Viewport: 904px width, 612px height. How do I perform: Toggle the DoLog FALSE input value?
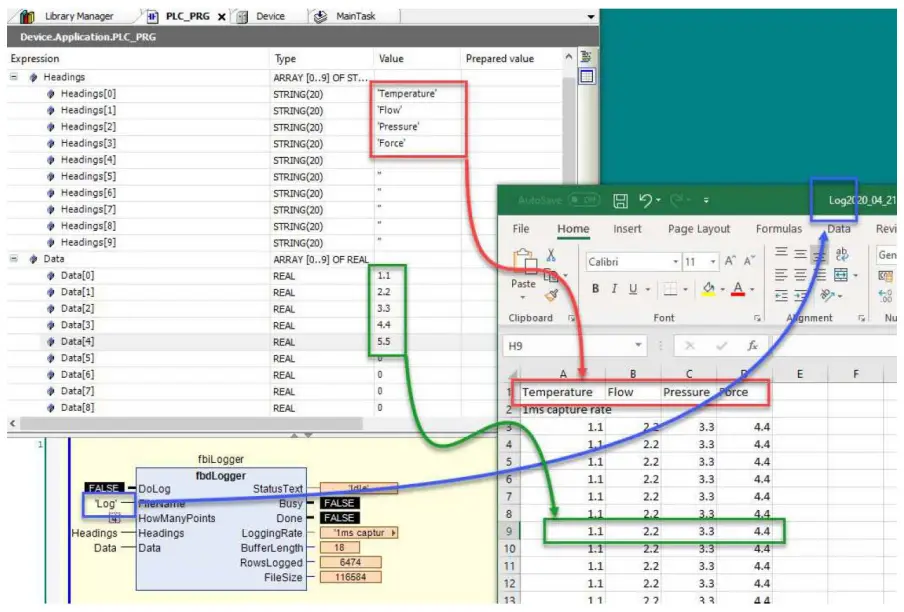[x=104, y=488]
